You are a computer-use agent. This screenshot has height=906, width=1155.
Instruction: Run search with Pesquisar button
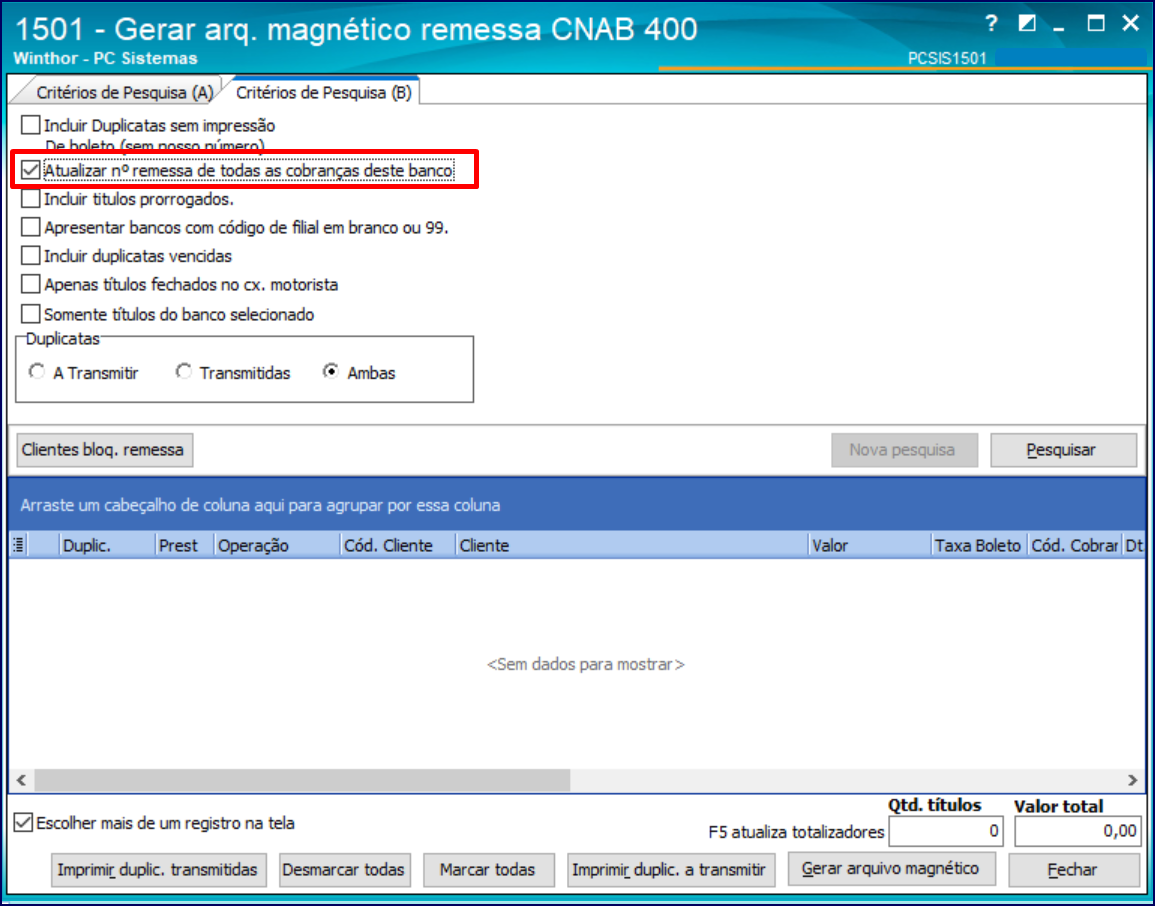coord(1063,450)
